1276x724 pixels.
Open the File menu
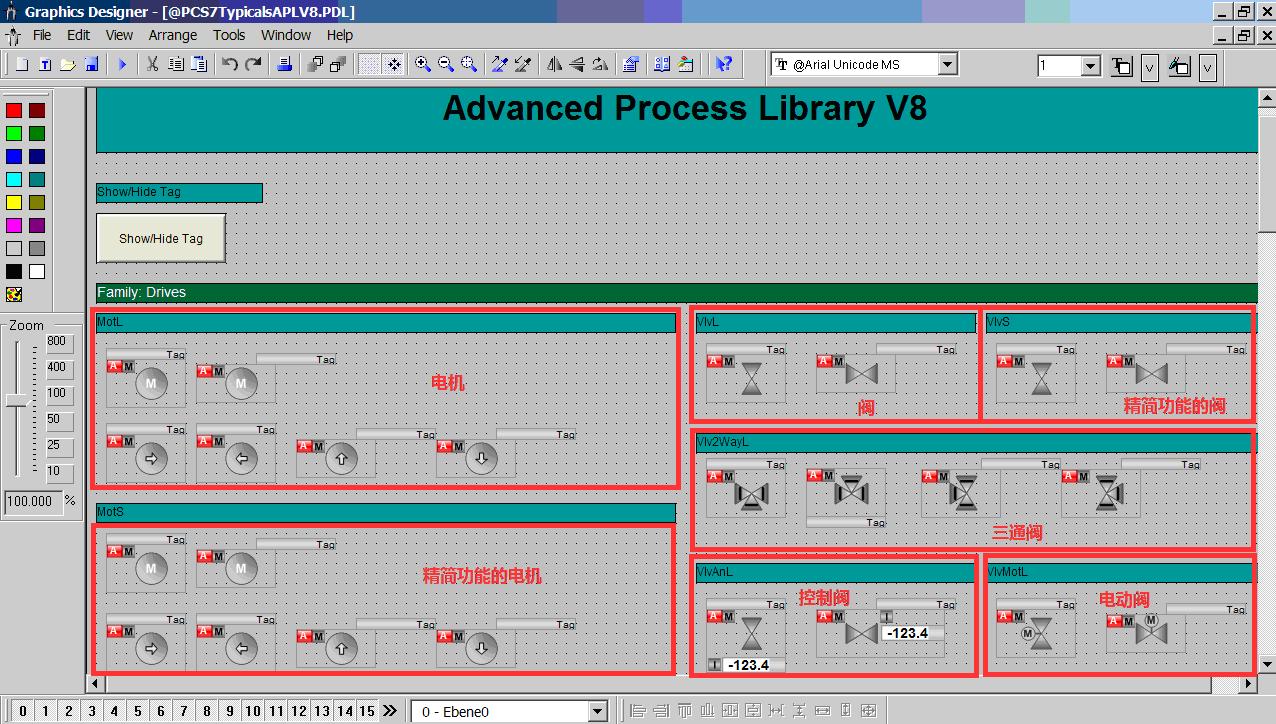tap(42, 35)
